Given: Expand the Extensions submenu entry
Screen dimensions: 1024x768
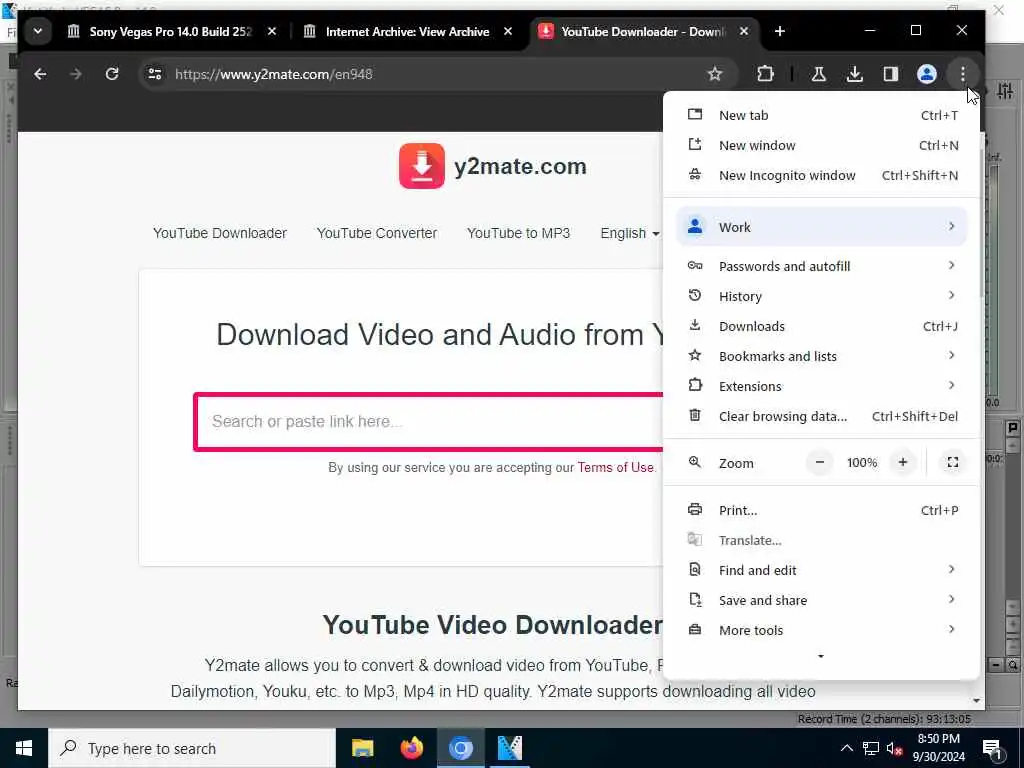Looking at the screenshot, I should 822,386.
